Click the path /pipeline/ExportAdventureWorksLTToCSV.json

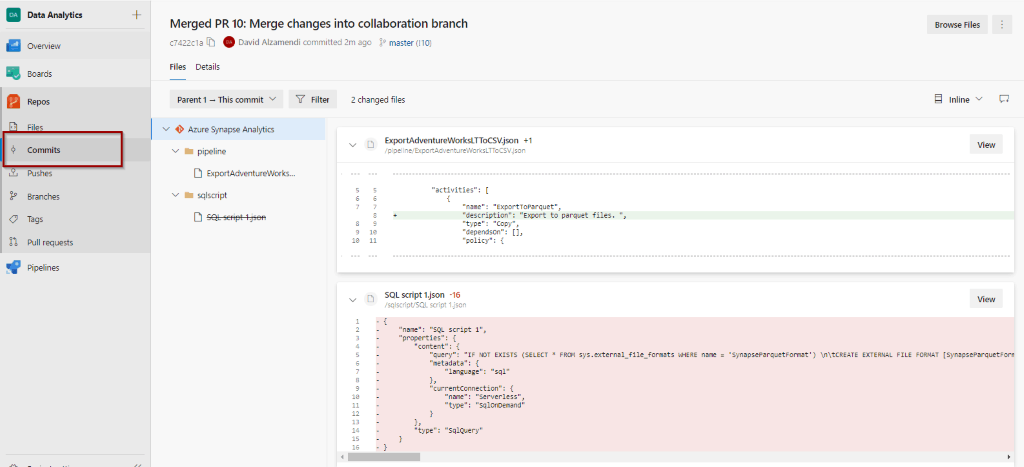(455, 150)
